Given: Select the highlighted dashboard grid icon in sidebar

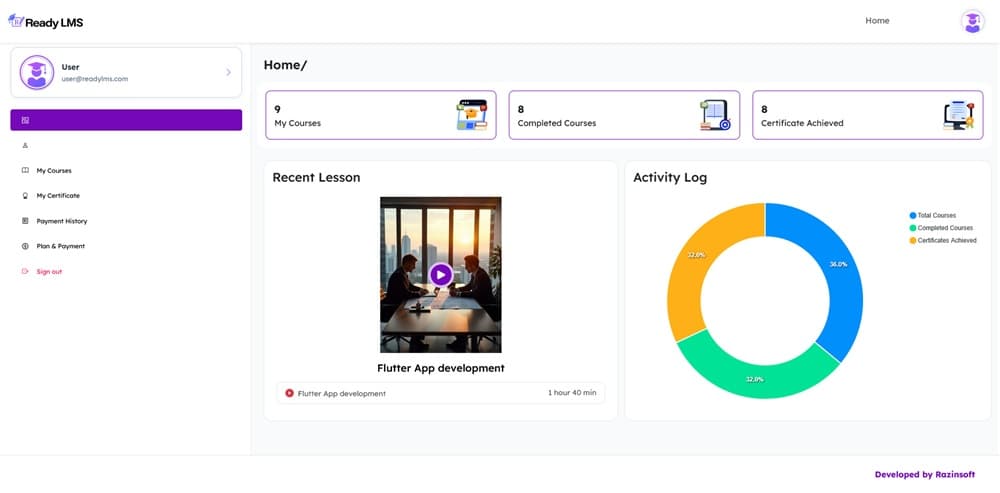Looking at the screenshot, I should (x=25, y=120).
